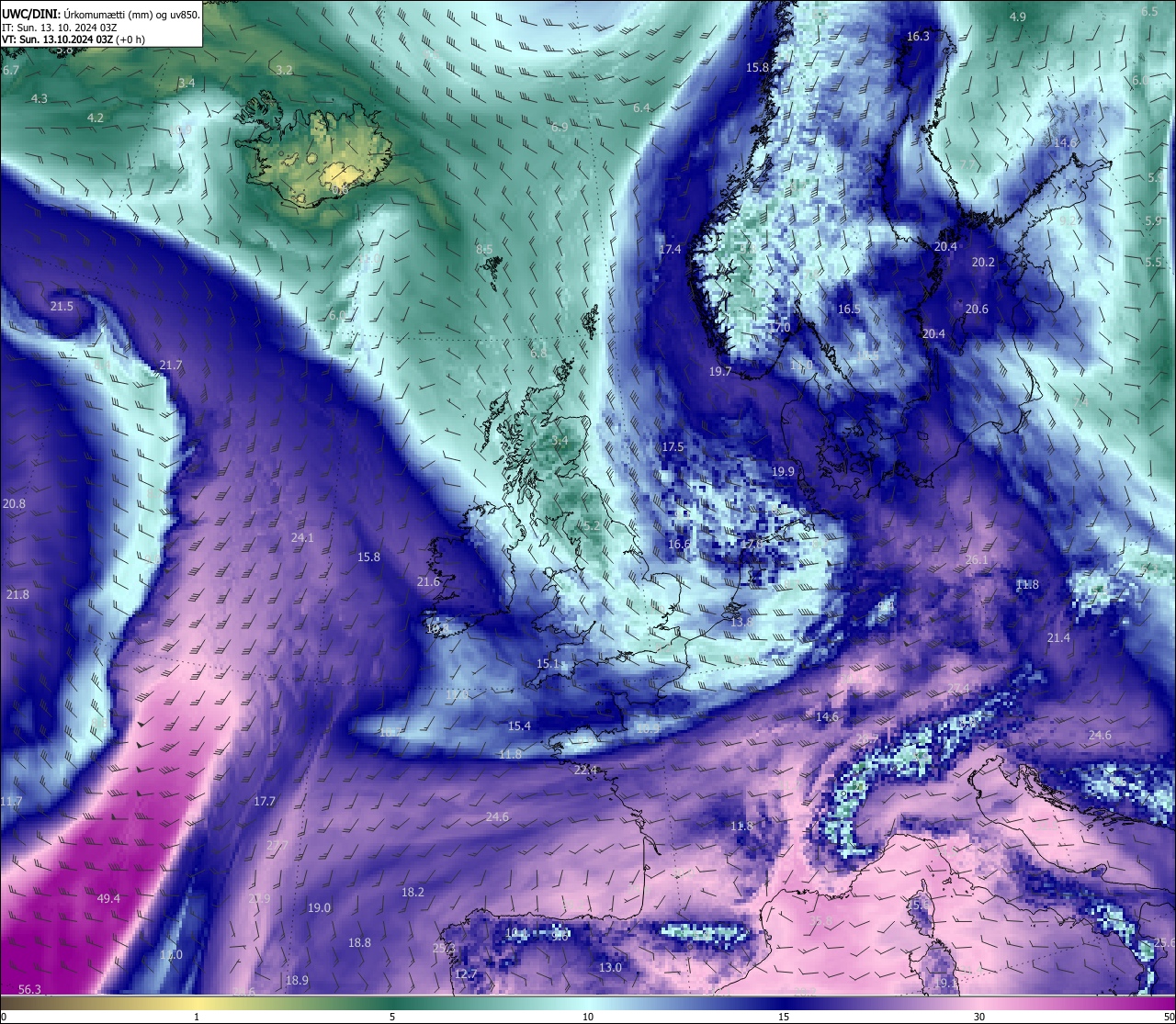Click the 19.7 value label
Viewport: 1176px width, 1024px height.
tap(720, 372)
